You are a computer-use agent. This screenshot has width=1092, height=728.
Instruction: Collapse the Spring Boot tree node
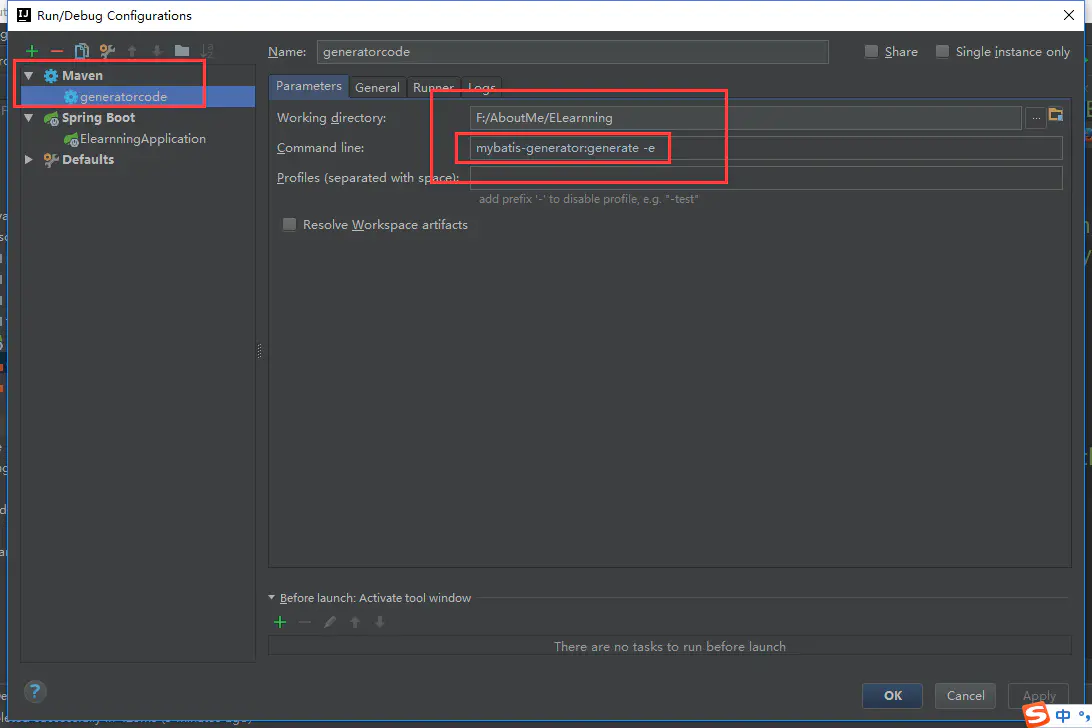[29, 118]
